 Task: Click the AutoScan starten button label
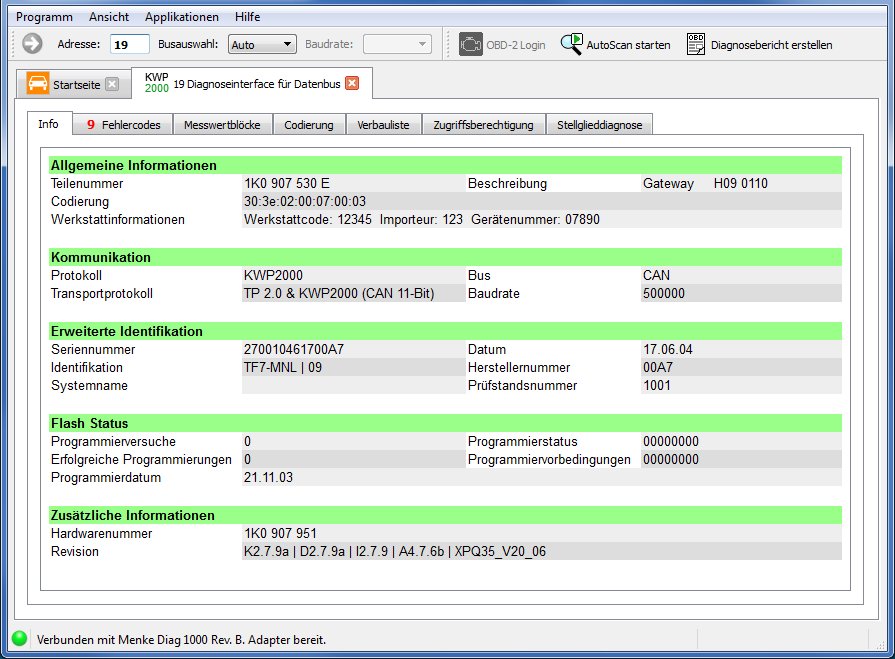point(628,45)
